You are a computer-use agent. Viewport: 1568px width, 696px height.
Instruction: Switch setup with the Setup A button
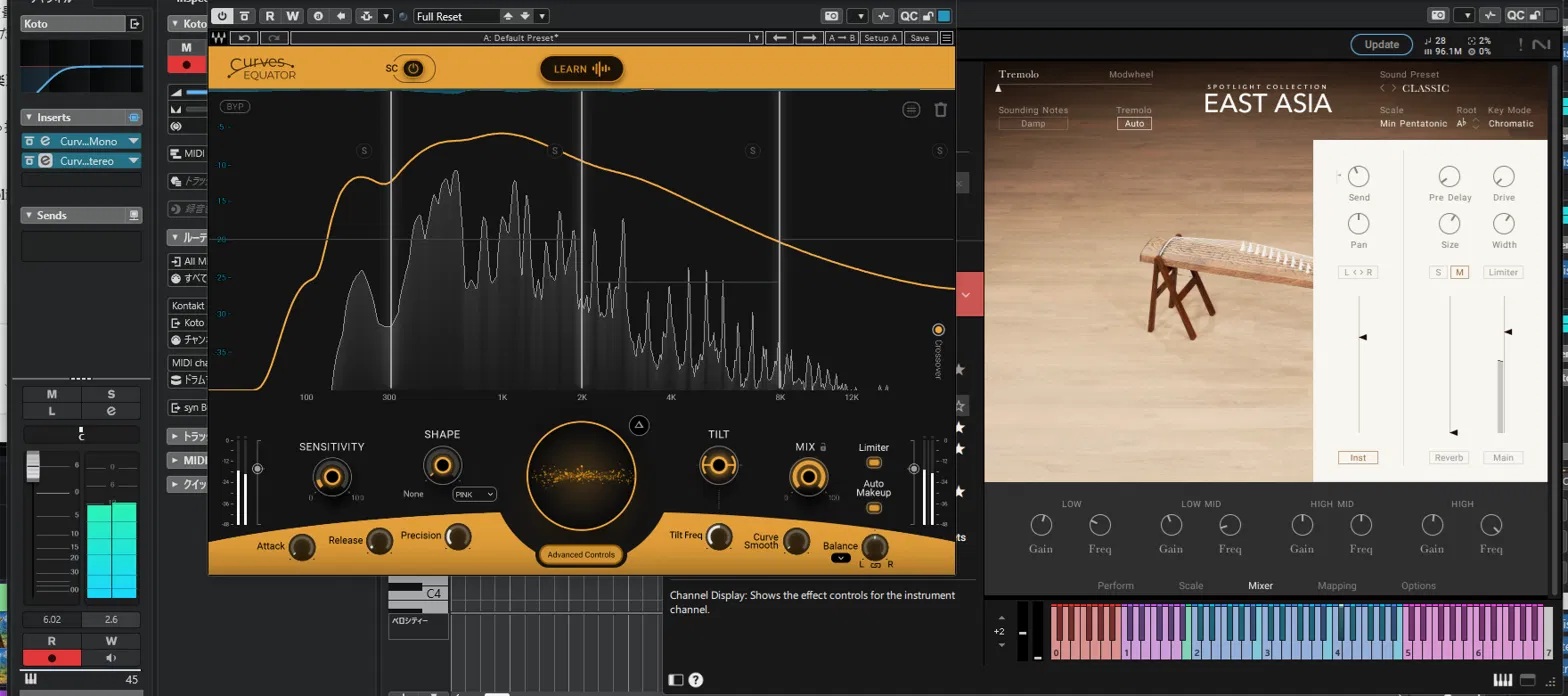pos(880,38)
